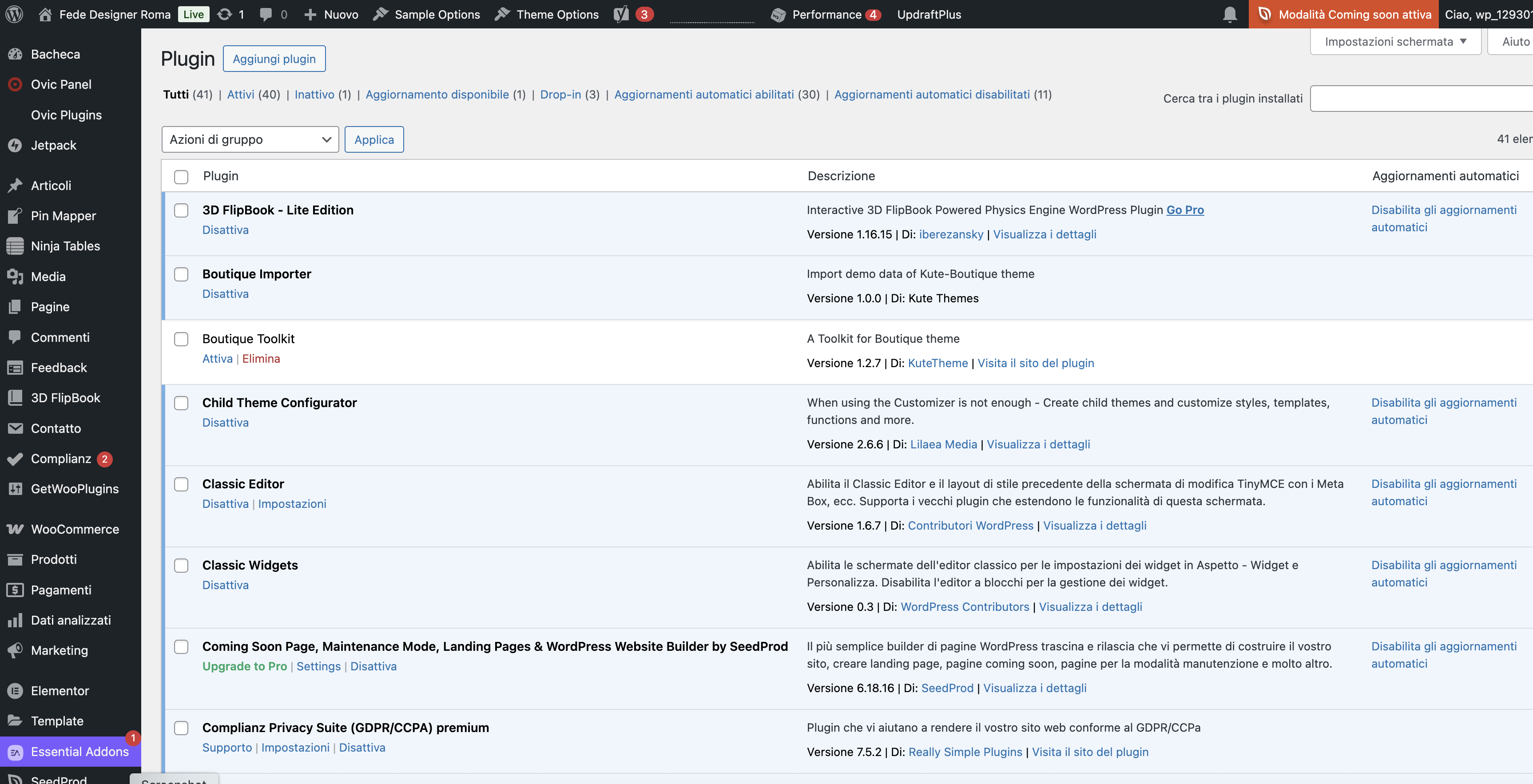Viewport: 1533px width, 784px height.
Task: Click the Modalità Coming soon attiva badge
Action: (x=1343, y=14)
